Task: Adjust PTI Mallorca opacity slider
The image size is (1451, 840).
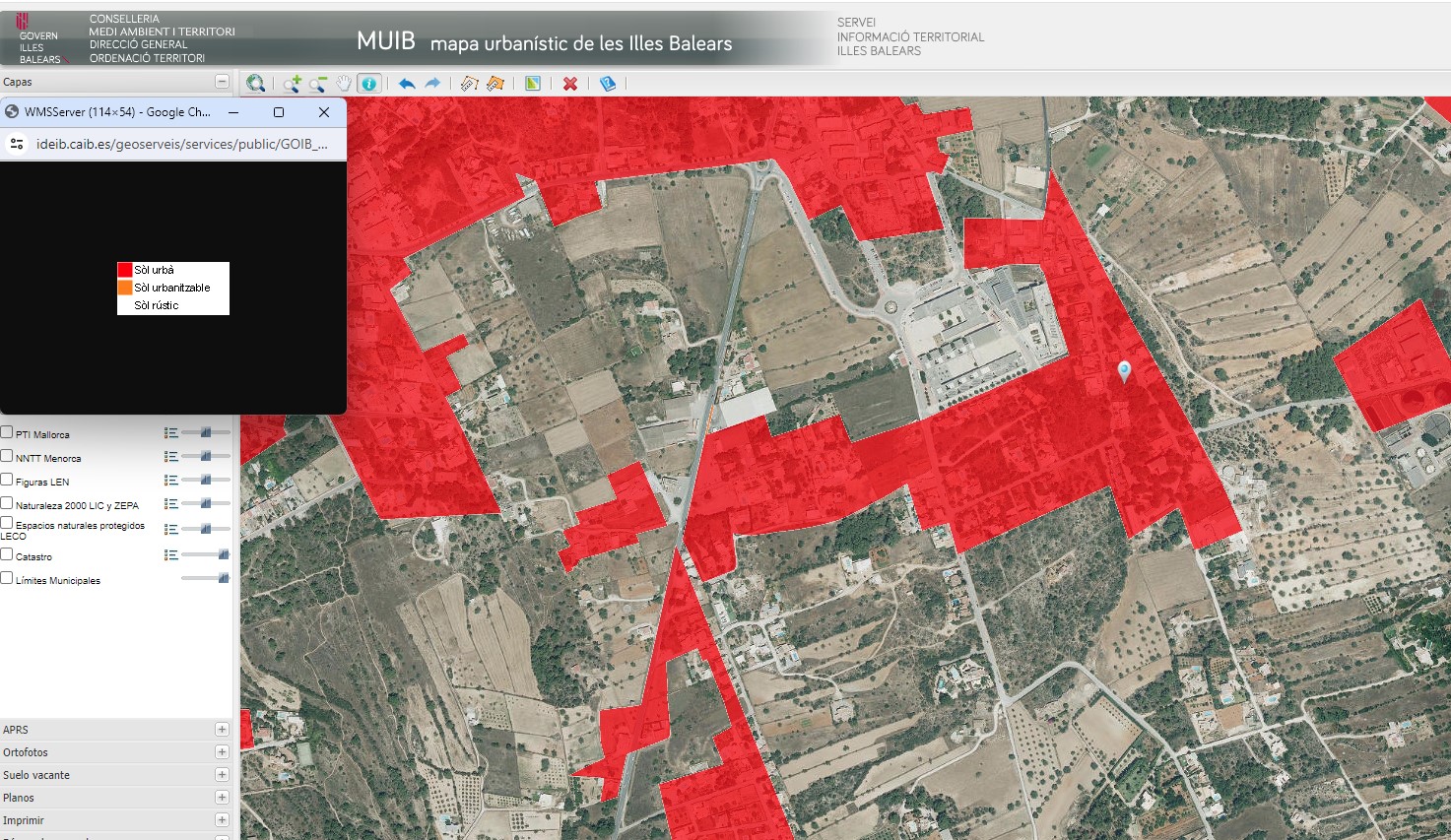Action: coord(206,432)
